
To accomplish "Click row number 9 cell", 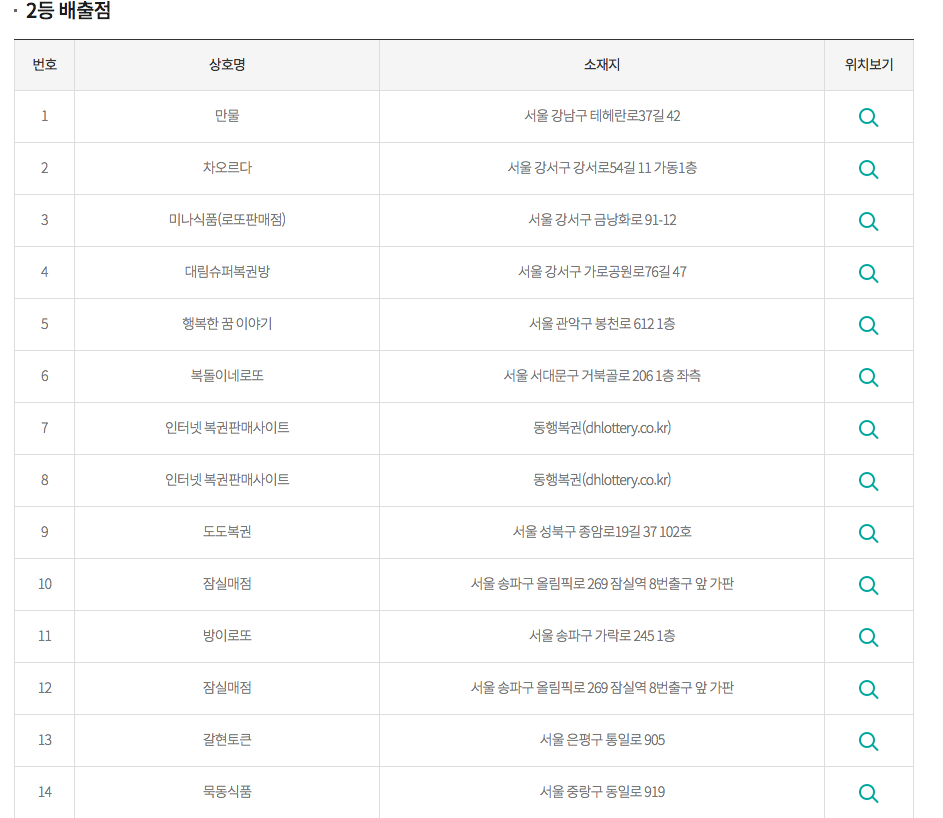I will [x=45, y=532].
